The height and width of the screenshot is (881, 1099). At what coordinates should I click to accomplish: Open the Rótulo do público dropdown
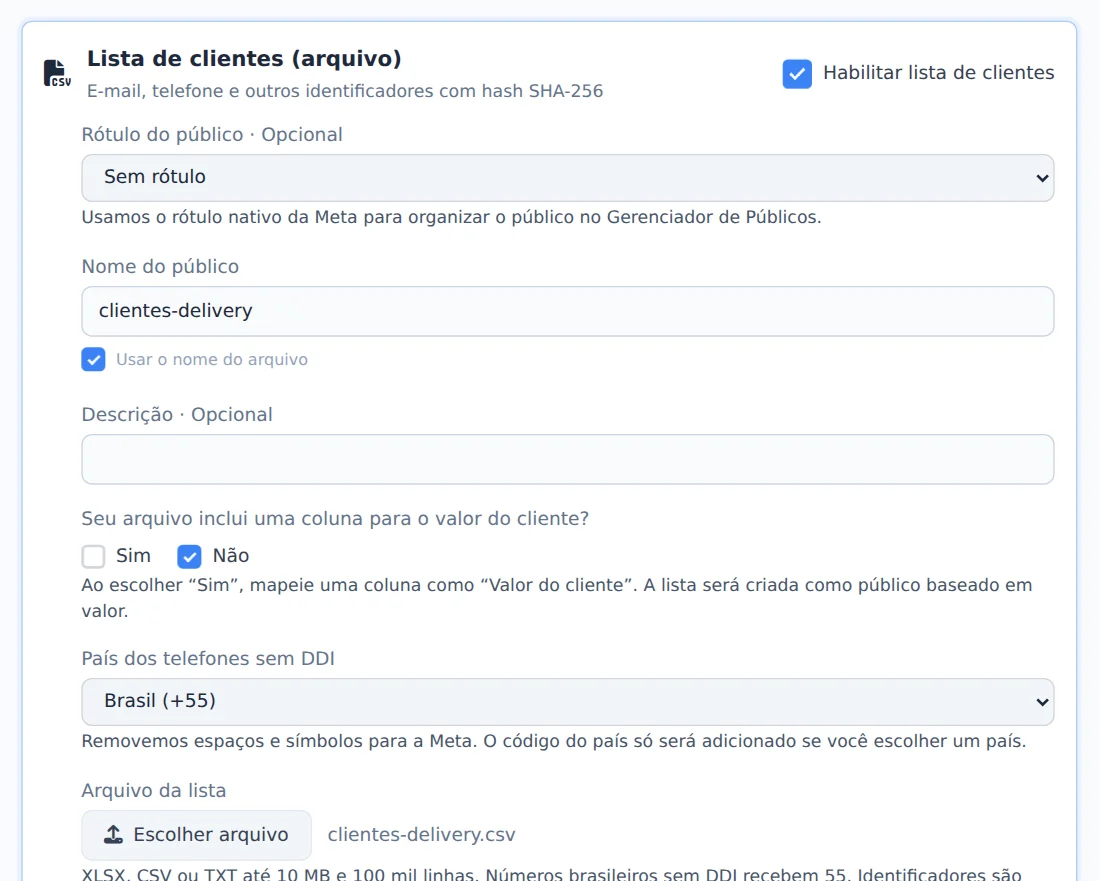568,178
